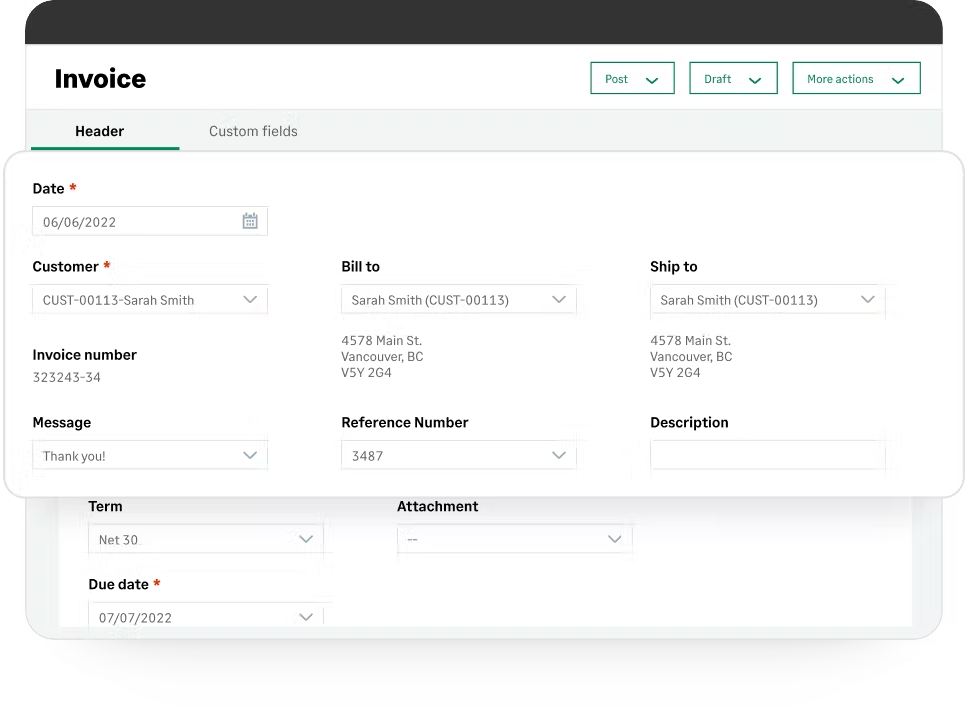Expand the More actions menu
The image size is (965, 707).
pos(856,78)
